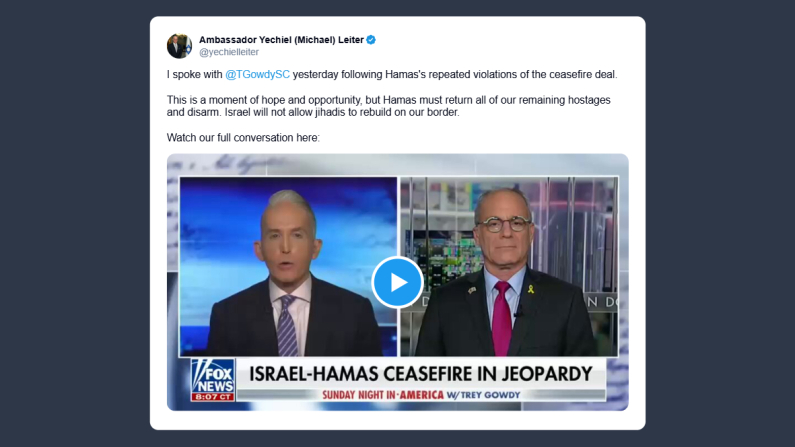Click the right video frame with the ambassador
Viewport: 795px width, 447px height.
509,267
